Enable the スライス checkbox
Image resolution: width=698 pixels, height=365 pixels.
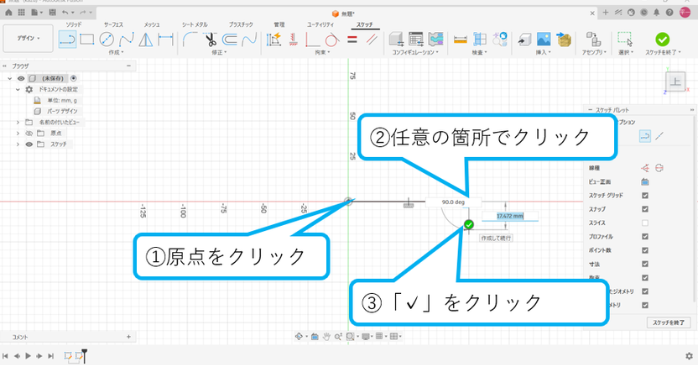pyautogui.click(x=645, y=223)
